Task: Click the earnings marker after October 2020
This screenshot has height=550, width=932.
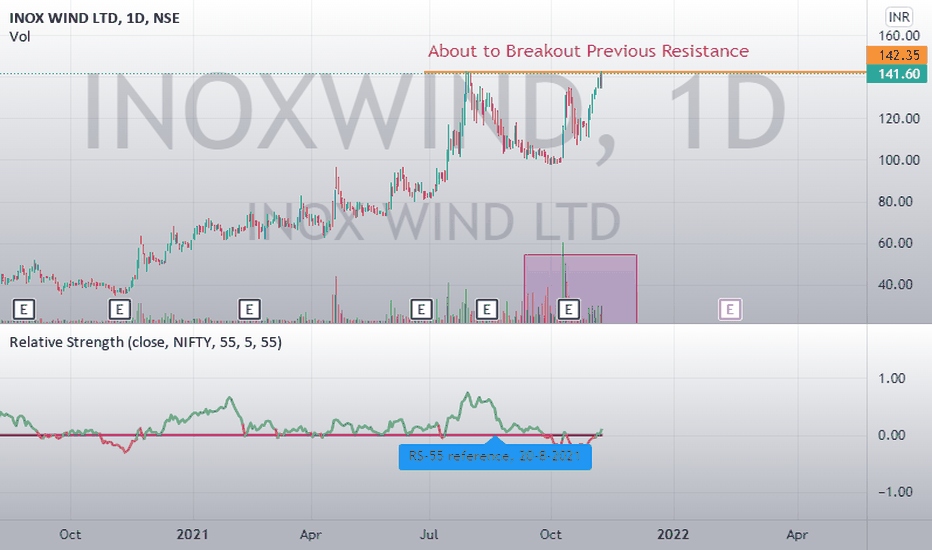Action: [x=119, y=309]
